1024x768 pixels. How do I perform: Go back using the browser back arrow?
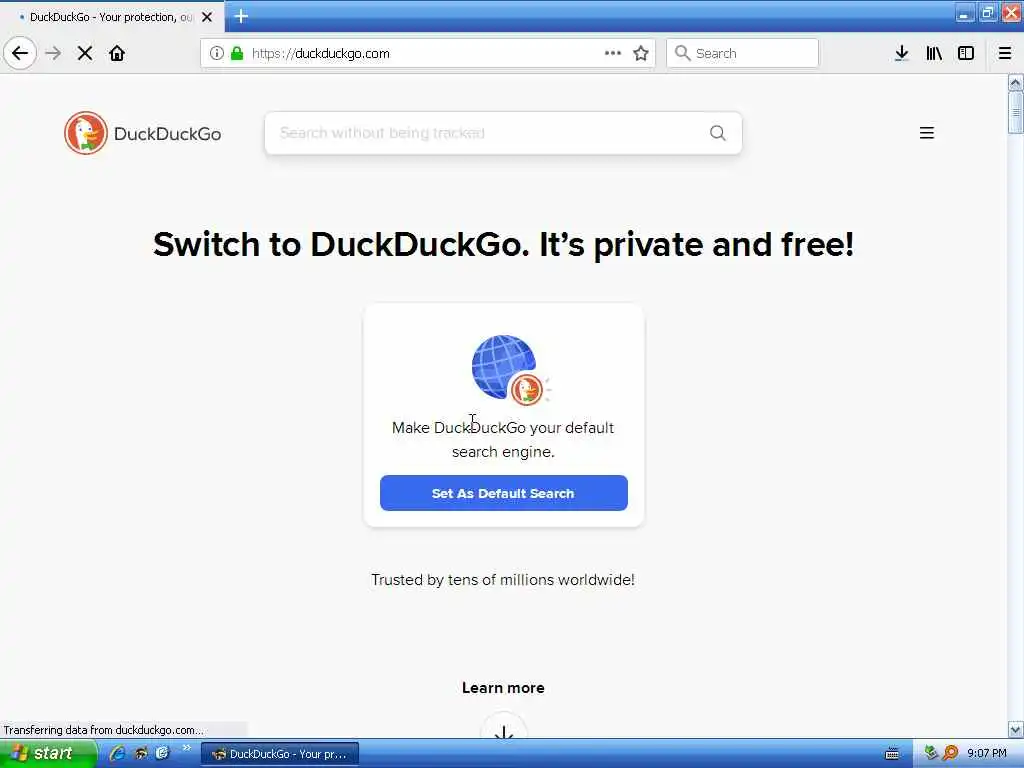point(20,53)
